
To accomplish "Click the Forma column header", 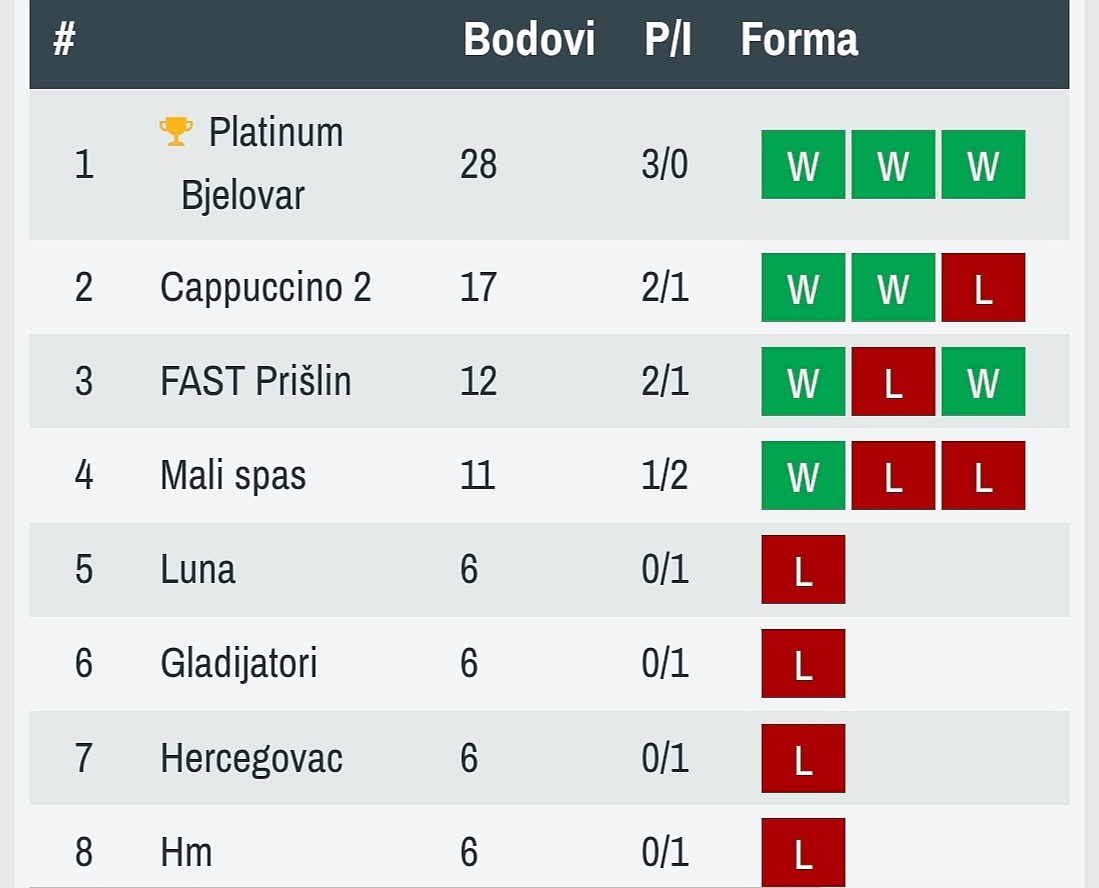I will [799, 39].
